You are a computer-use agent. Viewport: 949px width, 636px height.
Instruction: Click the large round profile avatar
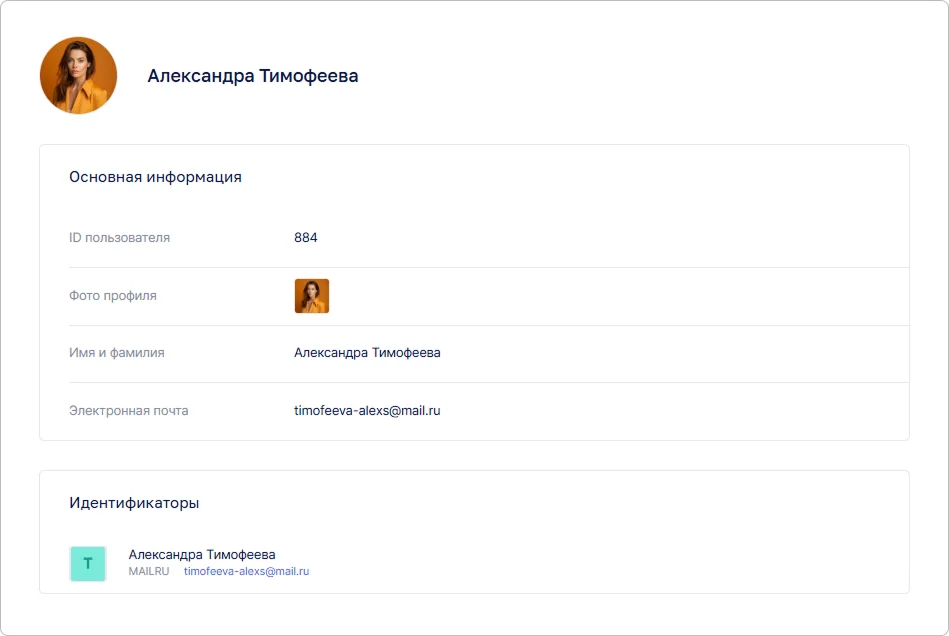(78, 76)
